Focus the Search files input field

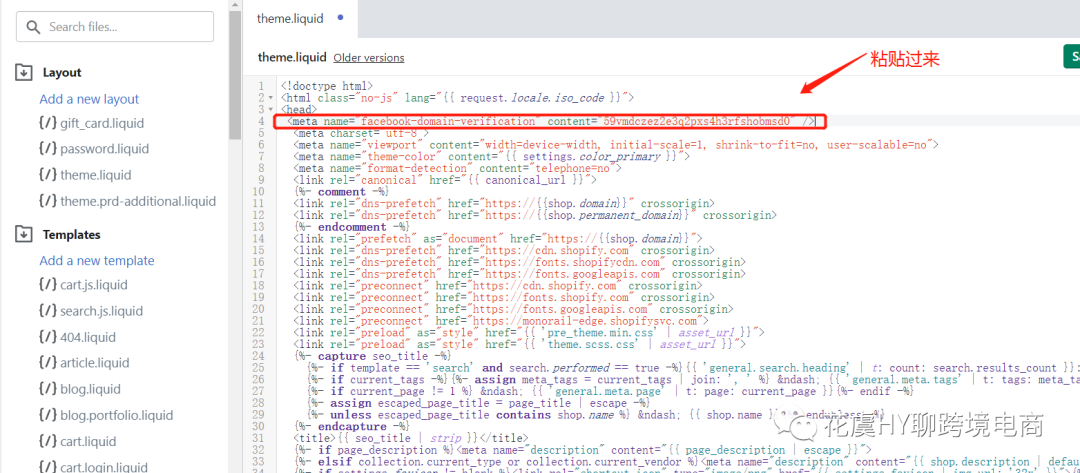tap(115, 27)
